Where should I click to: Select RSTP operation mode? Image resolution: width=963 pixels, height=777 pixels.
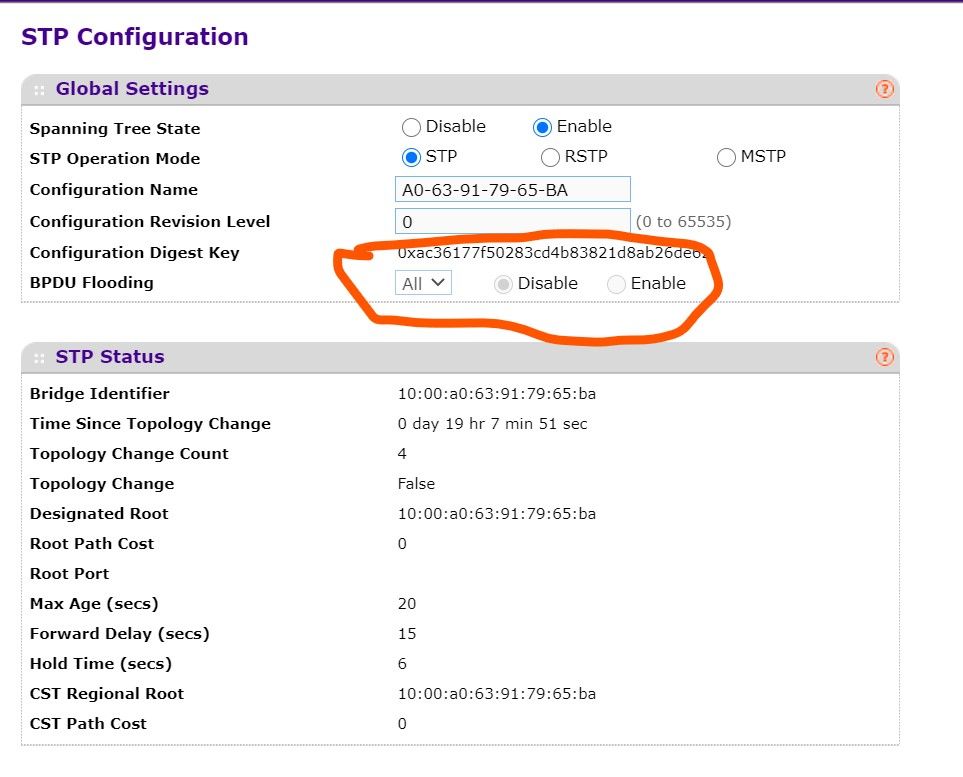(550, 157)
